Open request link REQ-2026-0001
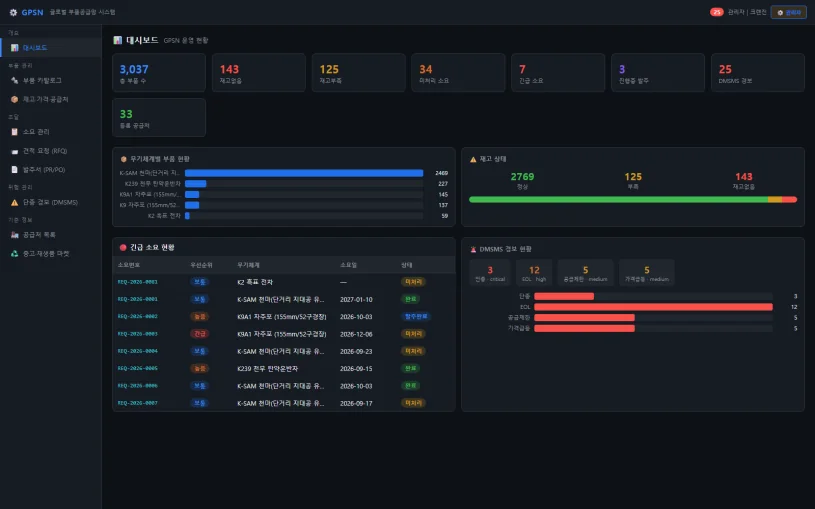This screenshot has height=509, width=815. click(137, 299)
